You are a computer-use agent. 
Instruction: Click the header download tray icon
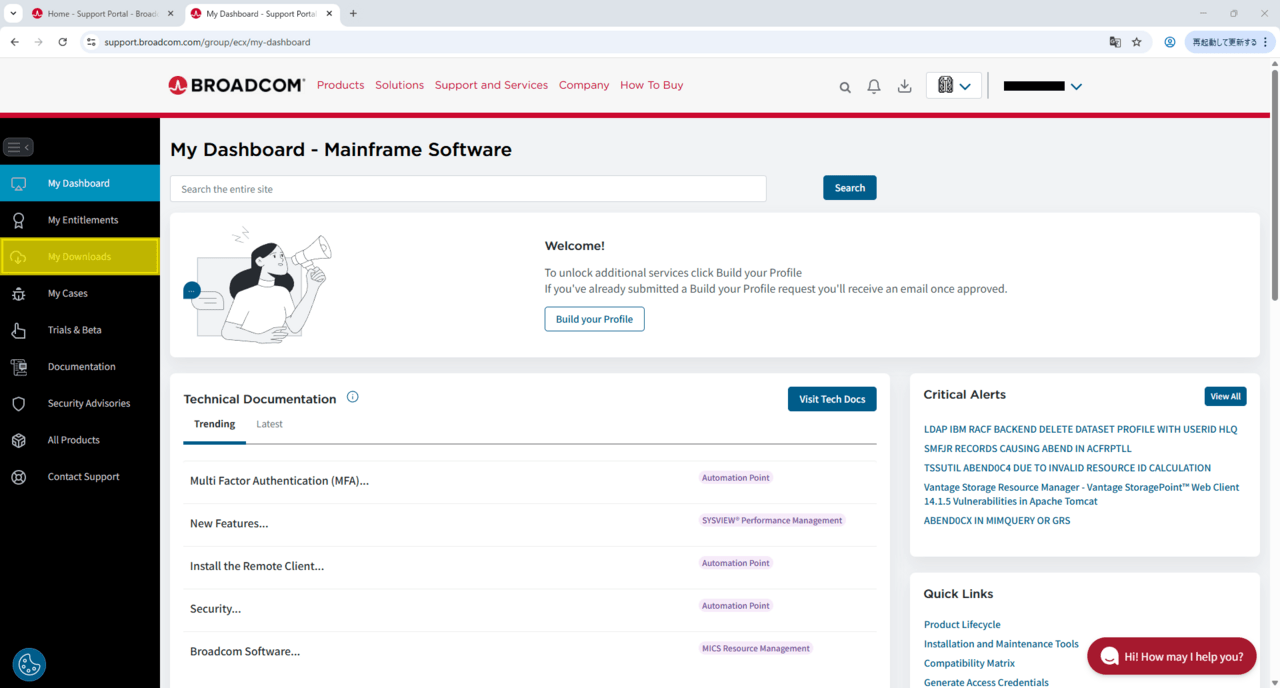[904, 87]
